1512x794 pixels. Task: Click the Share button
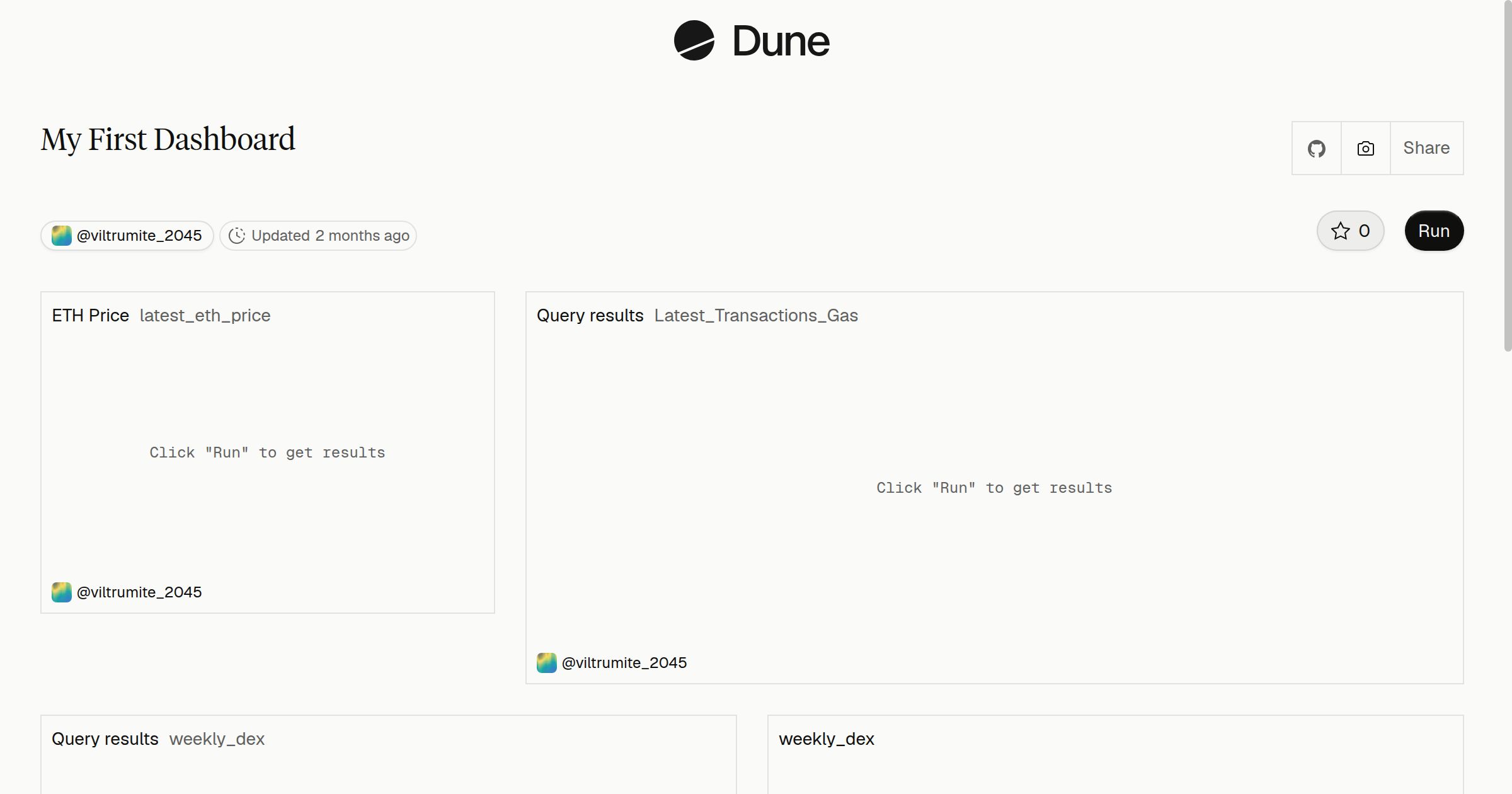1426,148
